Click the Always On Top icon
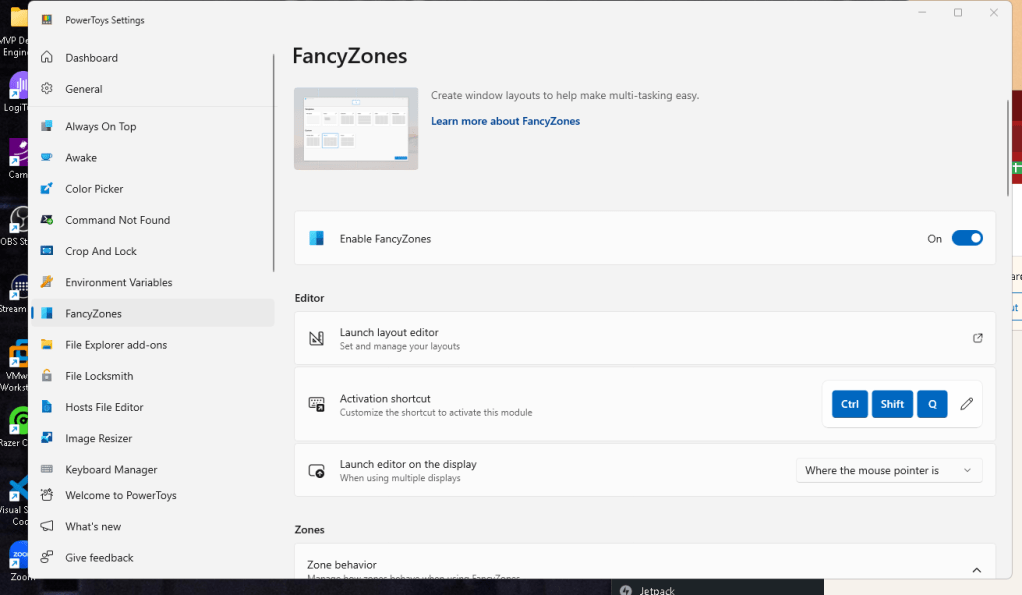Screen dimensions: 1022x595 click(47, 126)
